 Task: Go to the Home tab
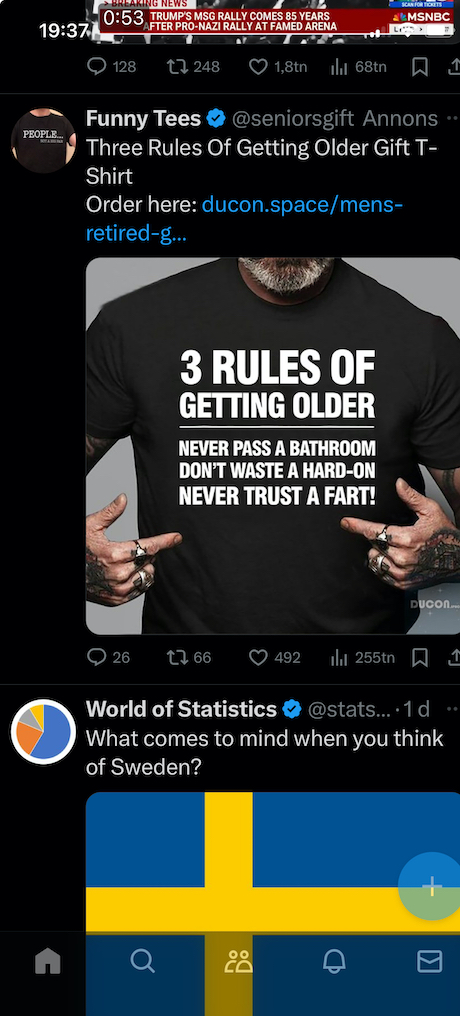47,961
